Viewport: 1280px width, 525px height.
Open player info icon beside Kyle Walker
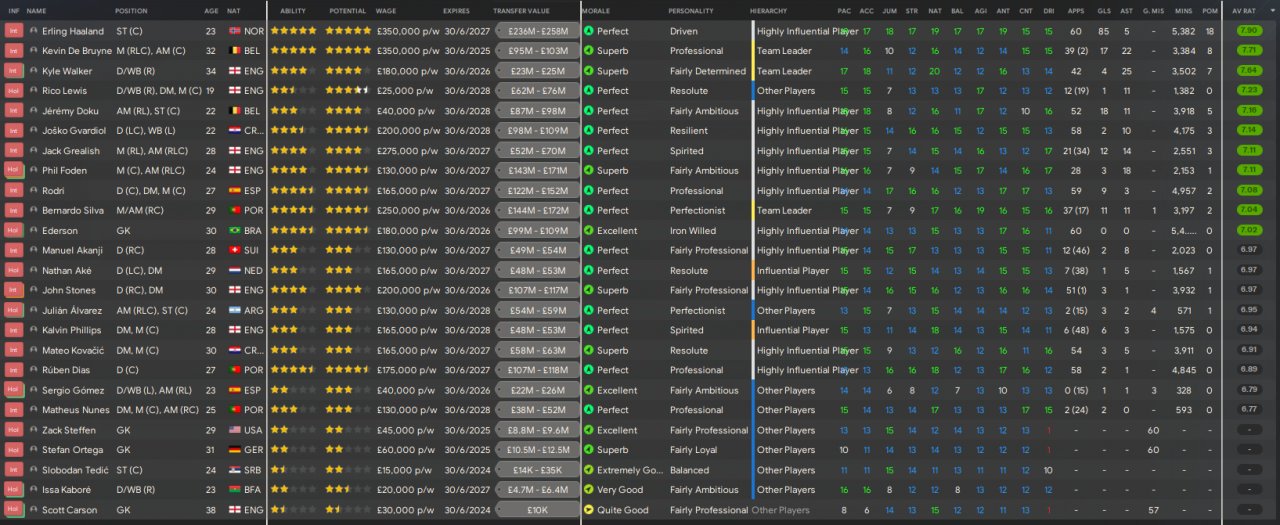34,71
